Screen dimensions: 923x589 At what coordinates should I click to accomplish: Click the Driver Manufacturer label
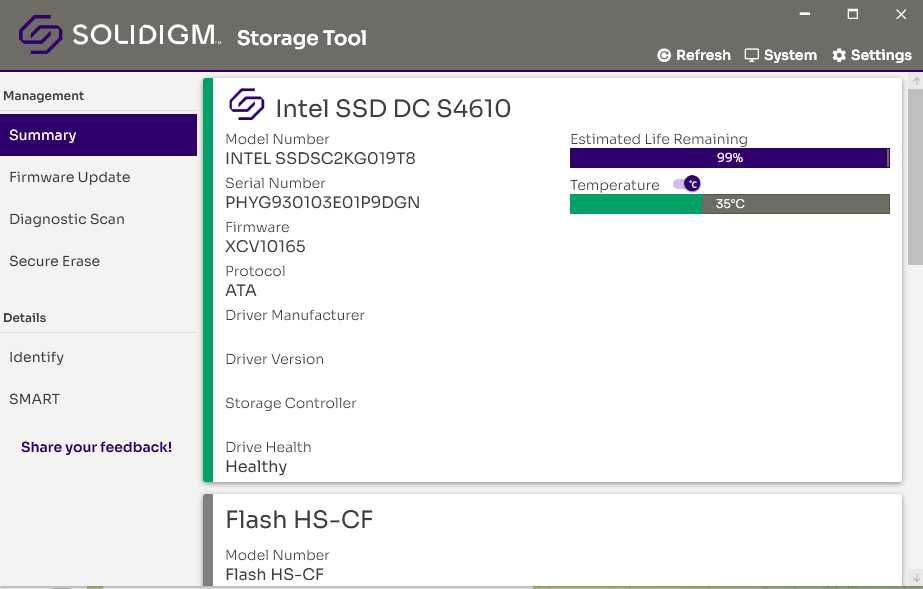point(295,315)
